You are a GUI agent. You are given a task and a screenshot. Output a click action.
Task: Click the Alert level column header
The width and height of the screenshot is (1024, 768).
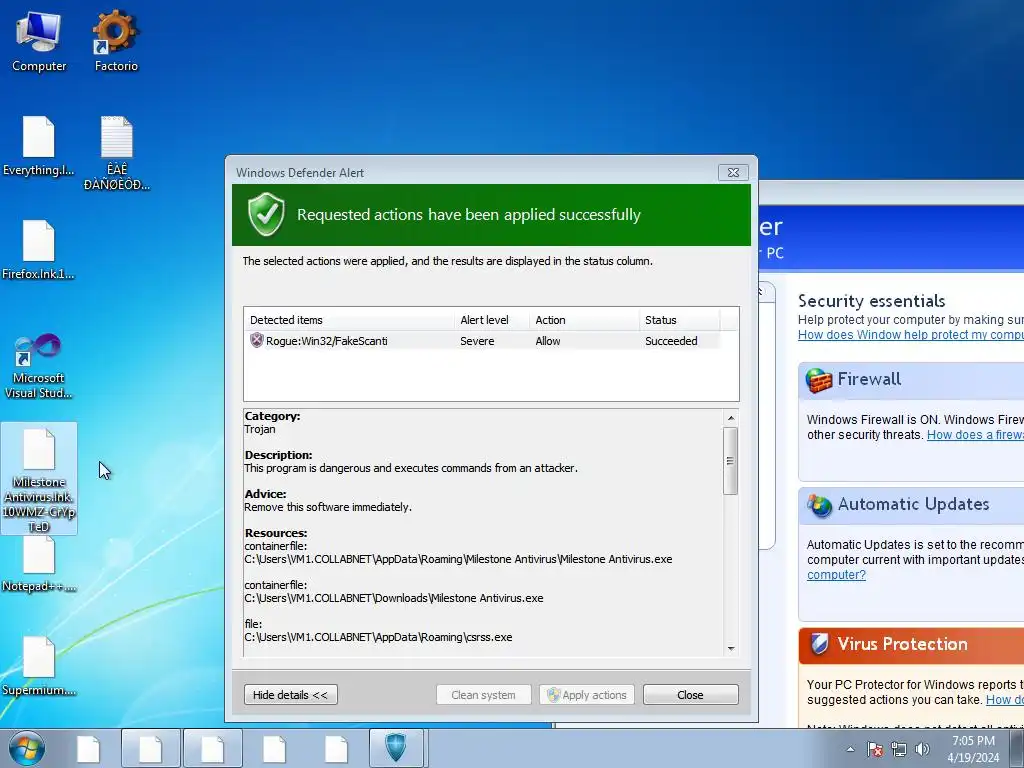(491, 320)
